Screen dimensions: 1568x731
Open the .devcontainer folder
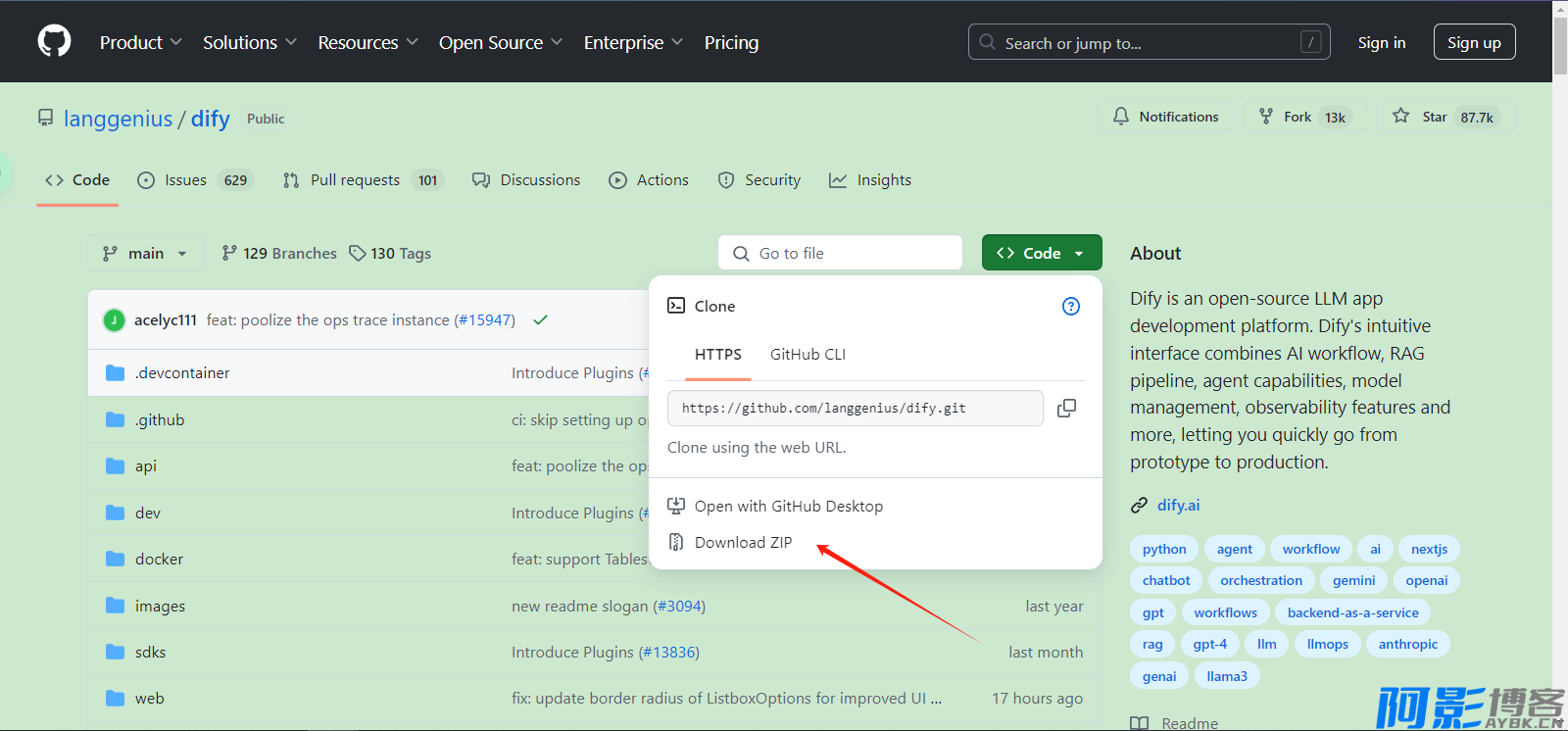pyautogui.click(x=182, y=373)
